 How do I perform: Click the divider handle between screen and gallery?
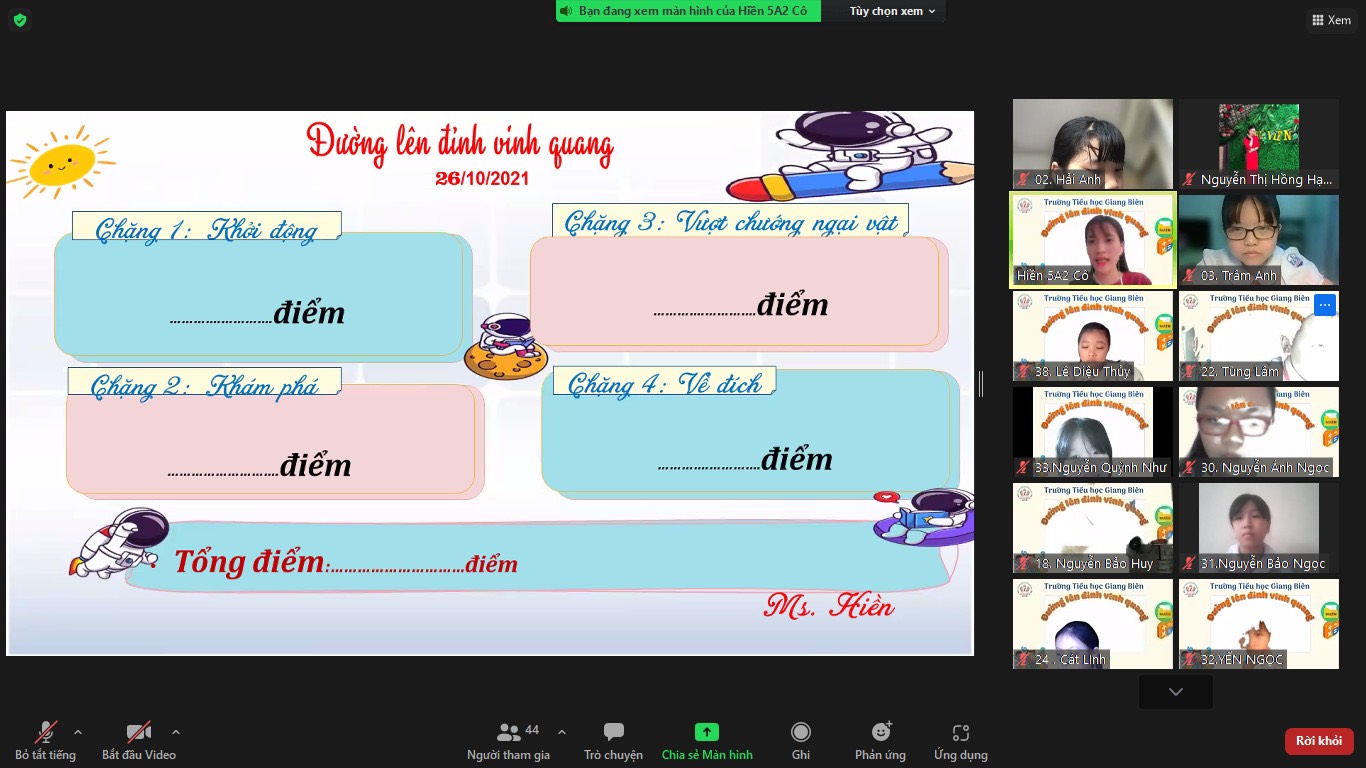click(981, 383)
